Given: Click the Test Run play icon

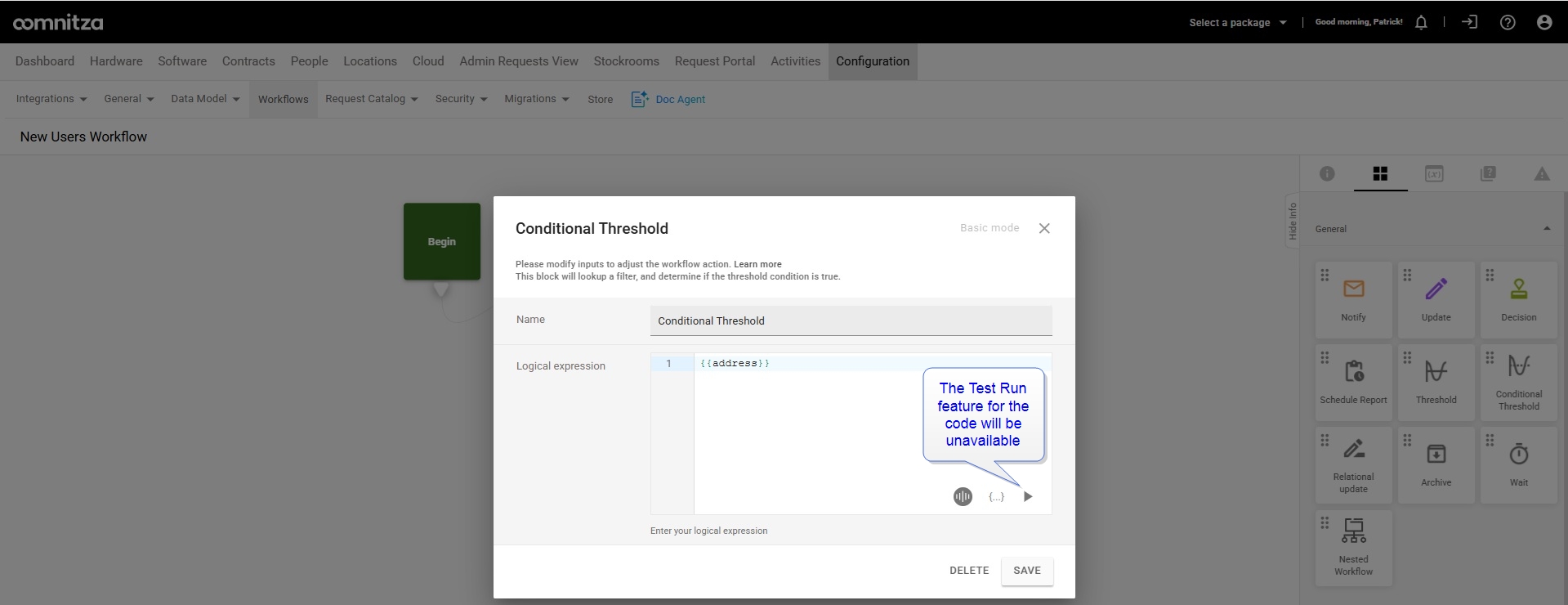Looking at the screenshot, I should click(x=1028, y=496).
